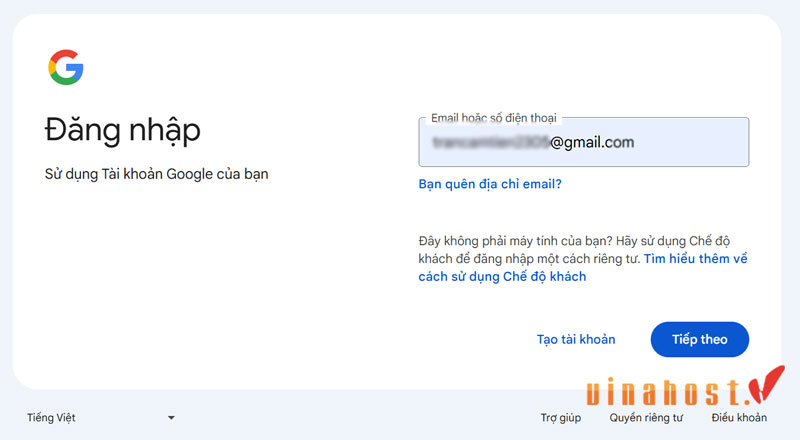Click the blue 'Tiếp theo' button
This screenshot has width=800, height=440.
coord(699,339)
